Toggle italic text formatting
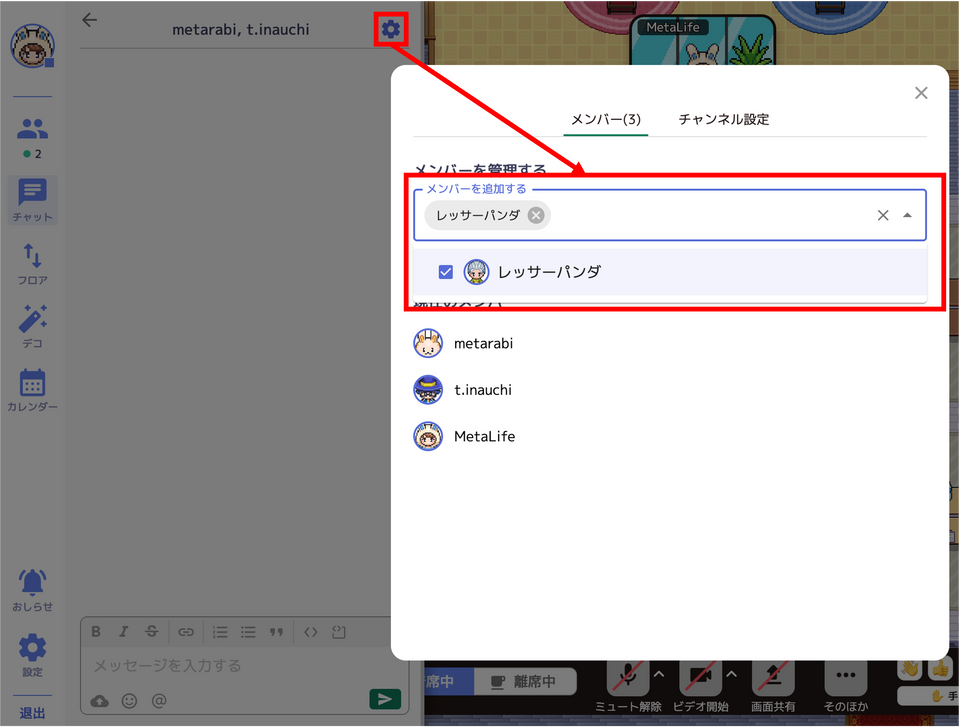 pyautogui.click(x=124, y=631)
